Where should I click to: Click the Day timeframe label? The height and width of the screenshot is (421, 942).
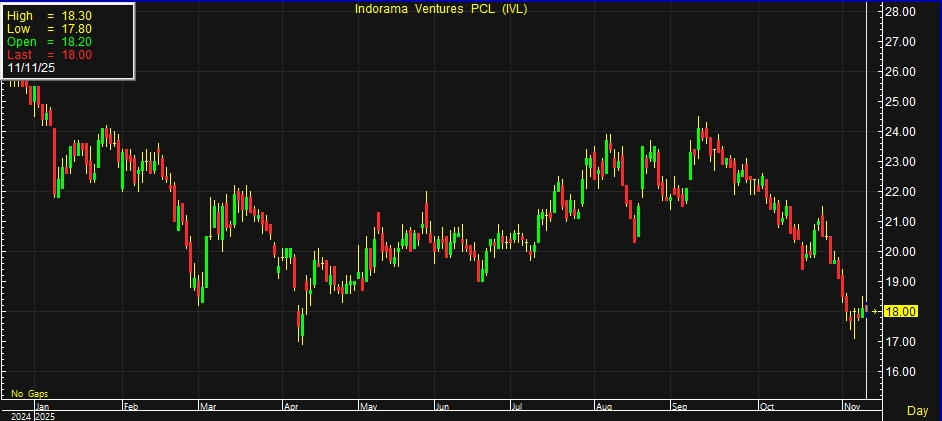(x=917, y=411)
